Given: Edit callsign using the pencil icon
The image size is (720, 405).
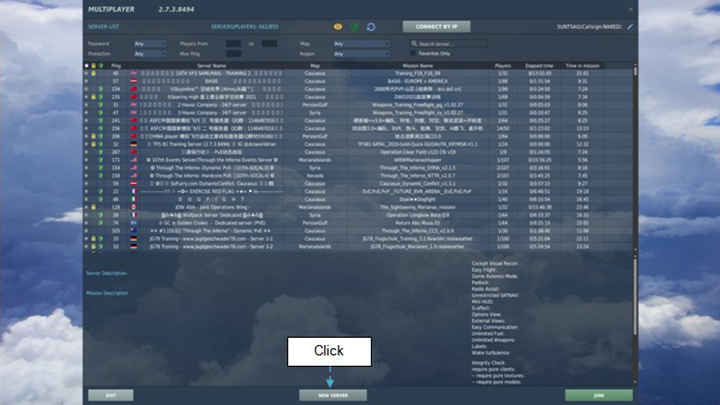Looking at the screenshot, I should tap(631, 26).
